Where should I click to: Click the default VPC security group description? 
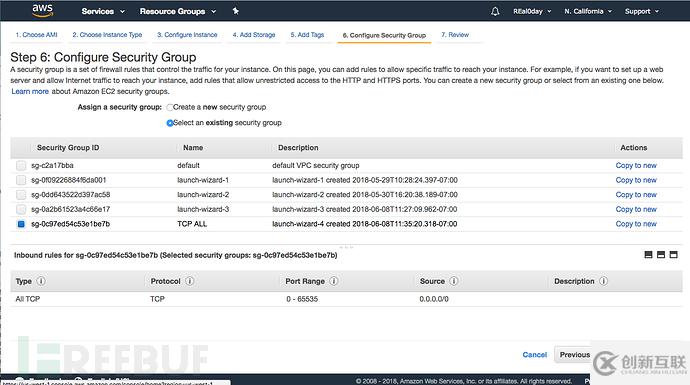tap(316, 165)
